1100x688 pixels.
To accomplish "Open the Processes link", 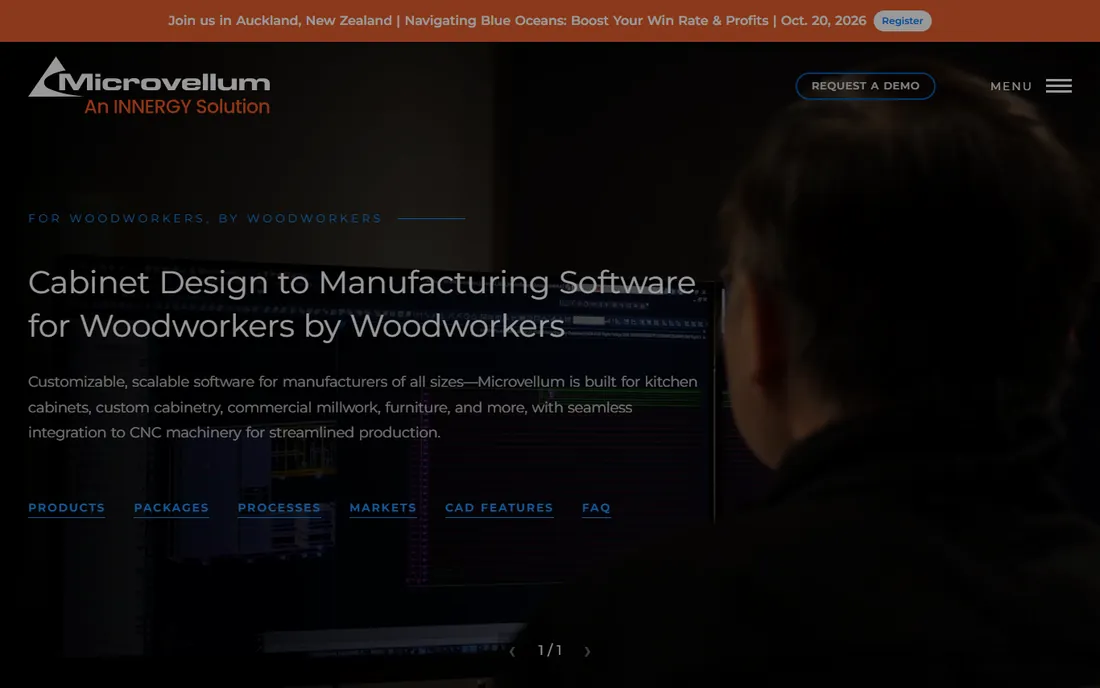I will [x=279, y=508].
